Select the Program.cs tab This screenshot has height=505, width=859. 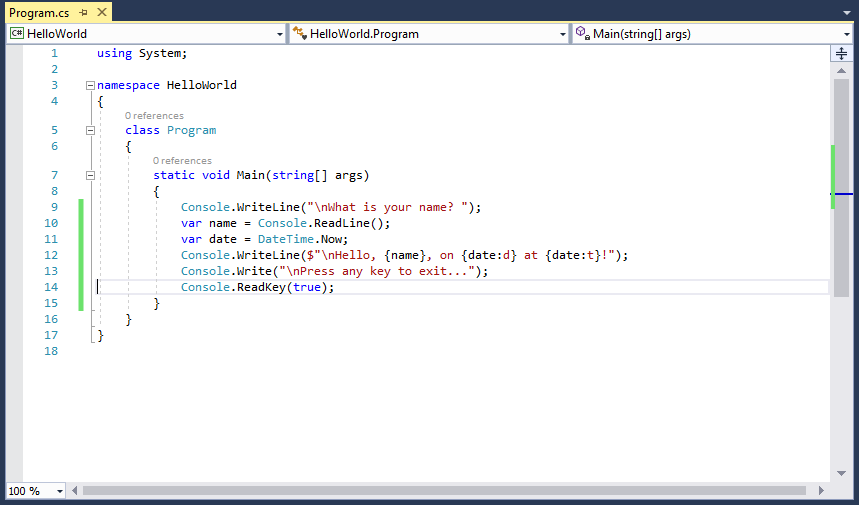point(39,12)
